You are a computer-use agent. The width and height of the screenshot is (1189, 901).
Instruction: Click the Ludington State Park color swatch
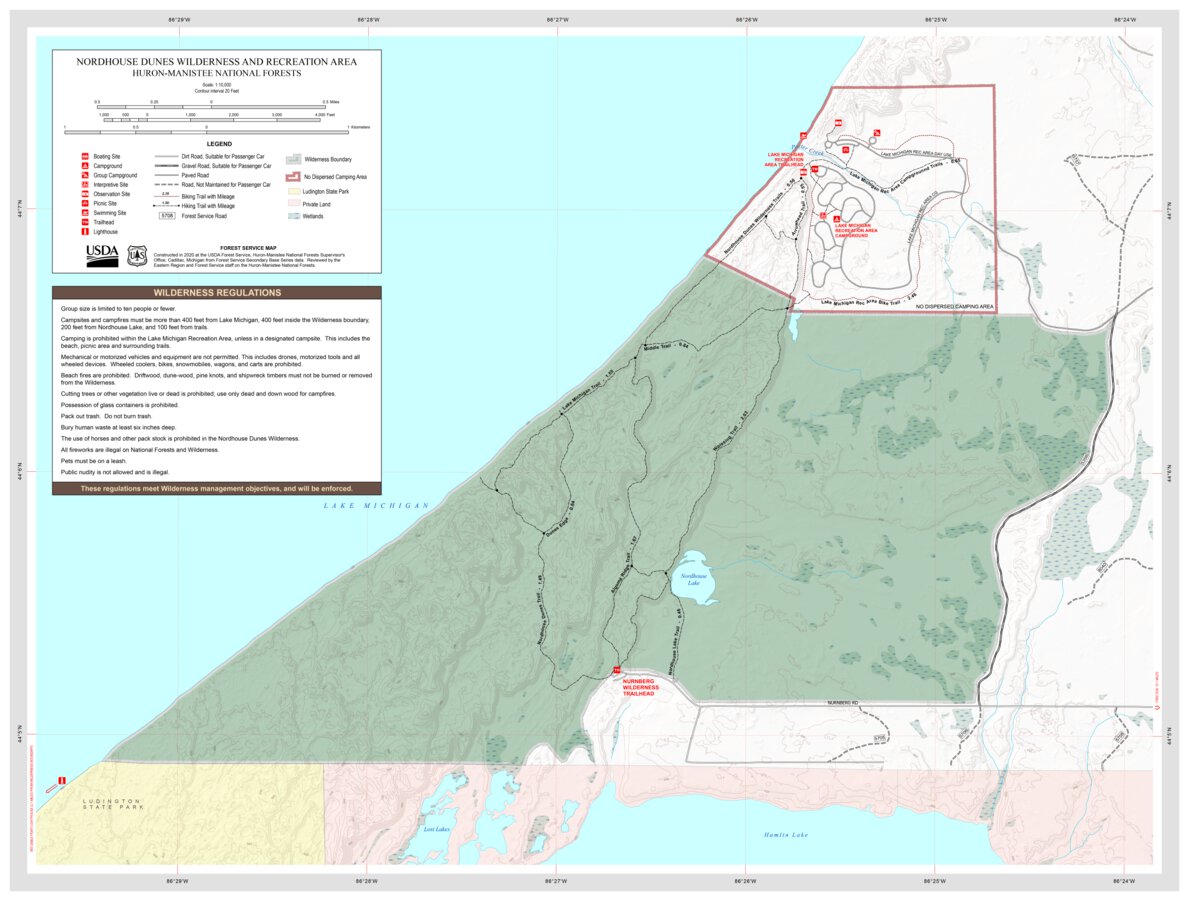coord(293,191)
